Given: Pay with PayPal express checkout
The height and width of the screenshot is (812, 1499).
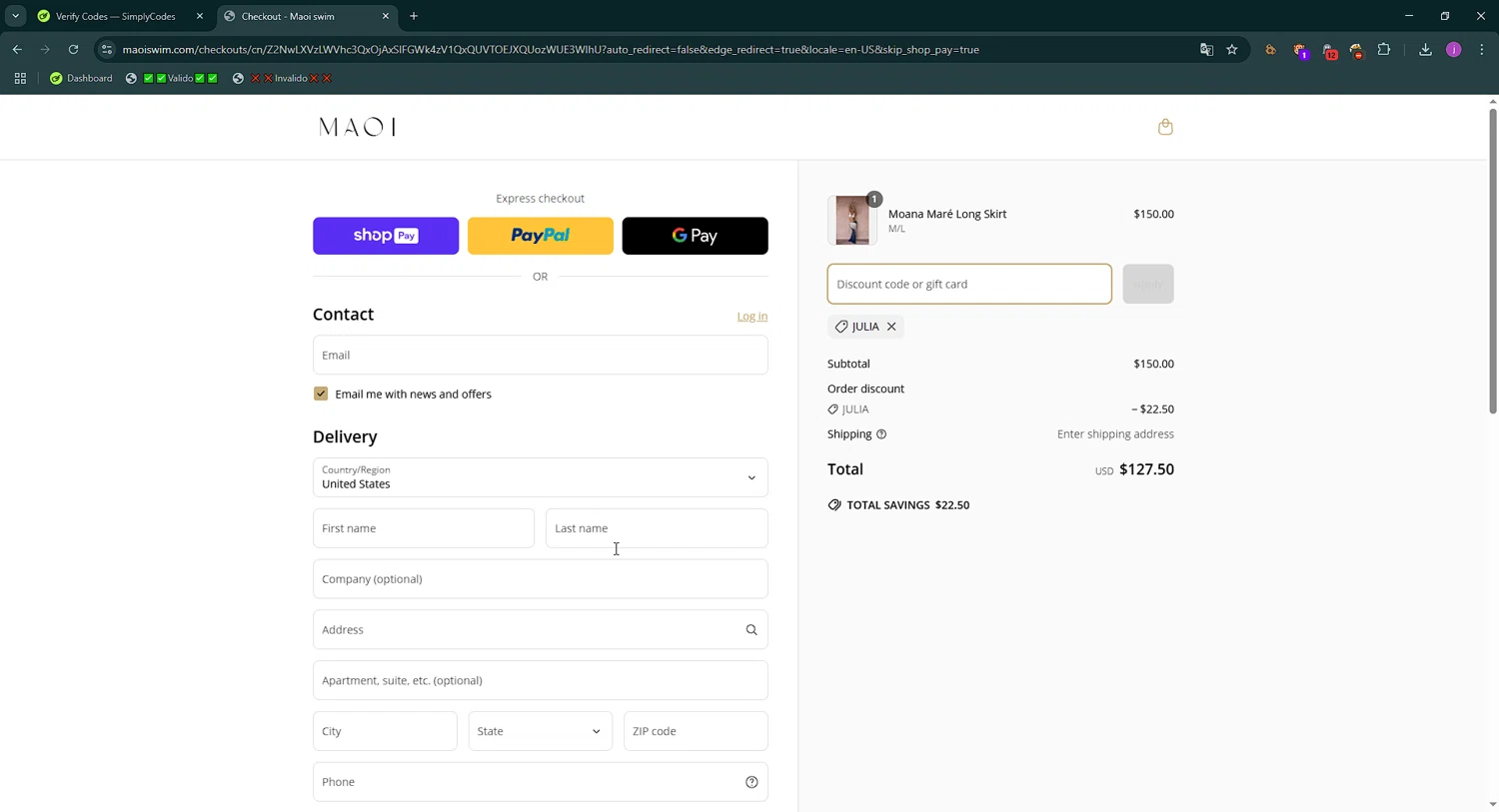Looking at the screenshot, I should point(541,236).
